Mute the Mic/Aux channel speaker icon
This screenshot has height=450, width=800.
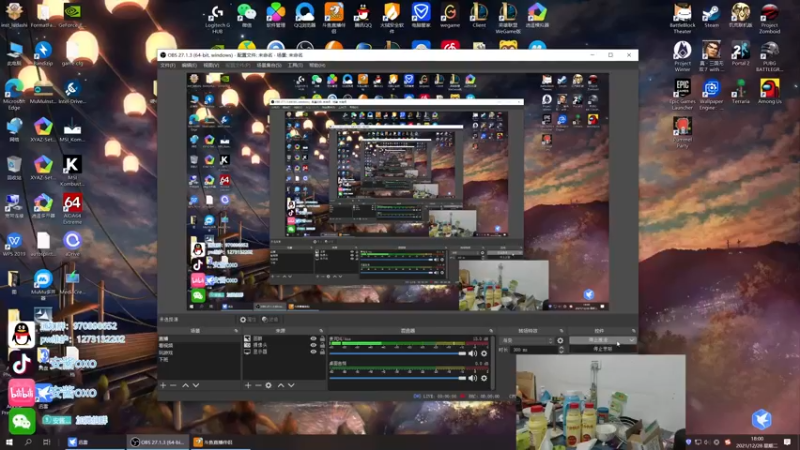click(473, 354)
